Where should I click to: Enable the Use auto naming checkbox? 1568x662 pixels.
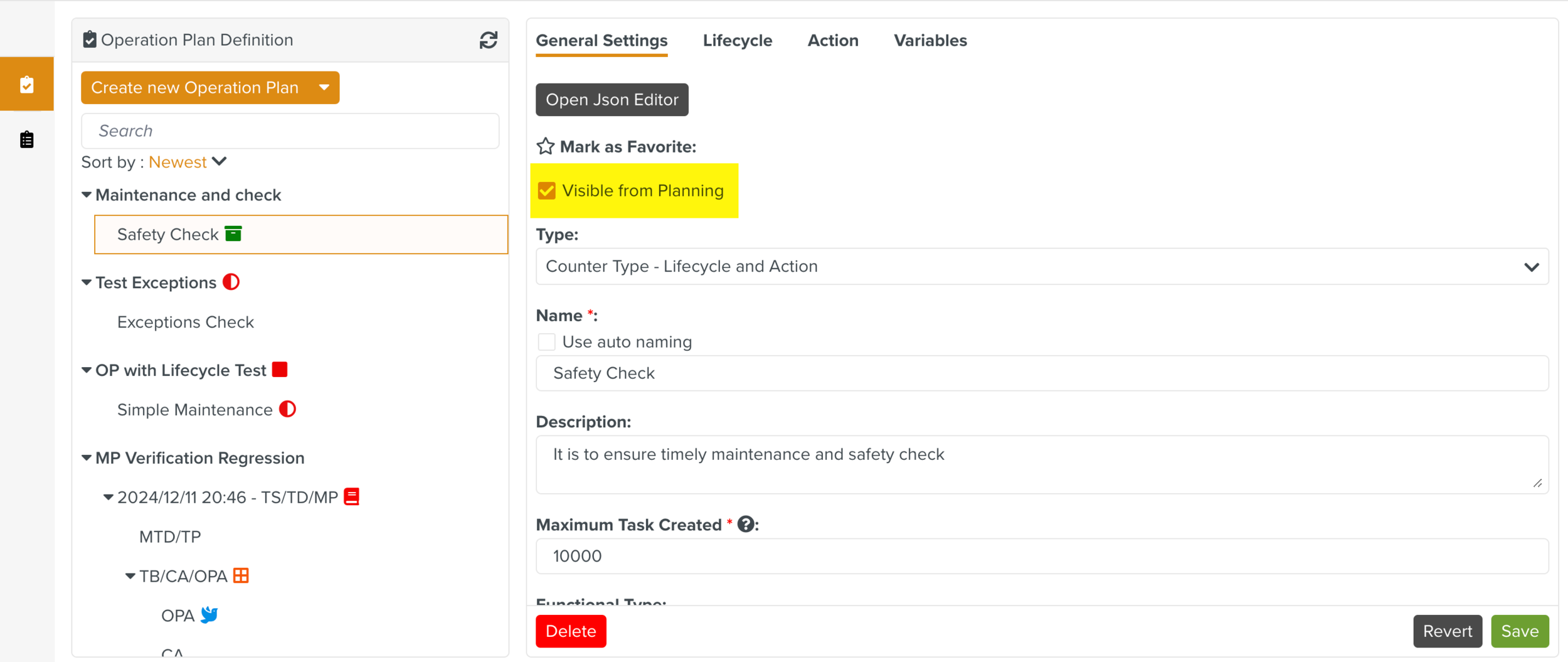click(547, 342)
